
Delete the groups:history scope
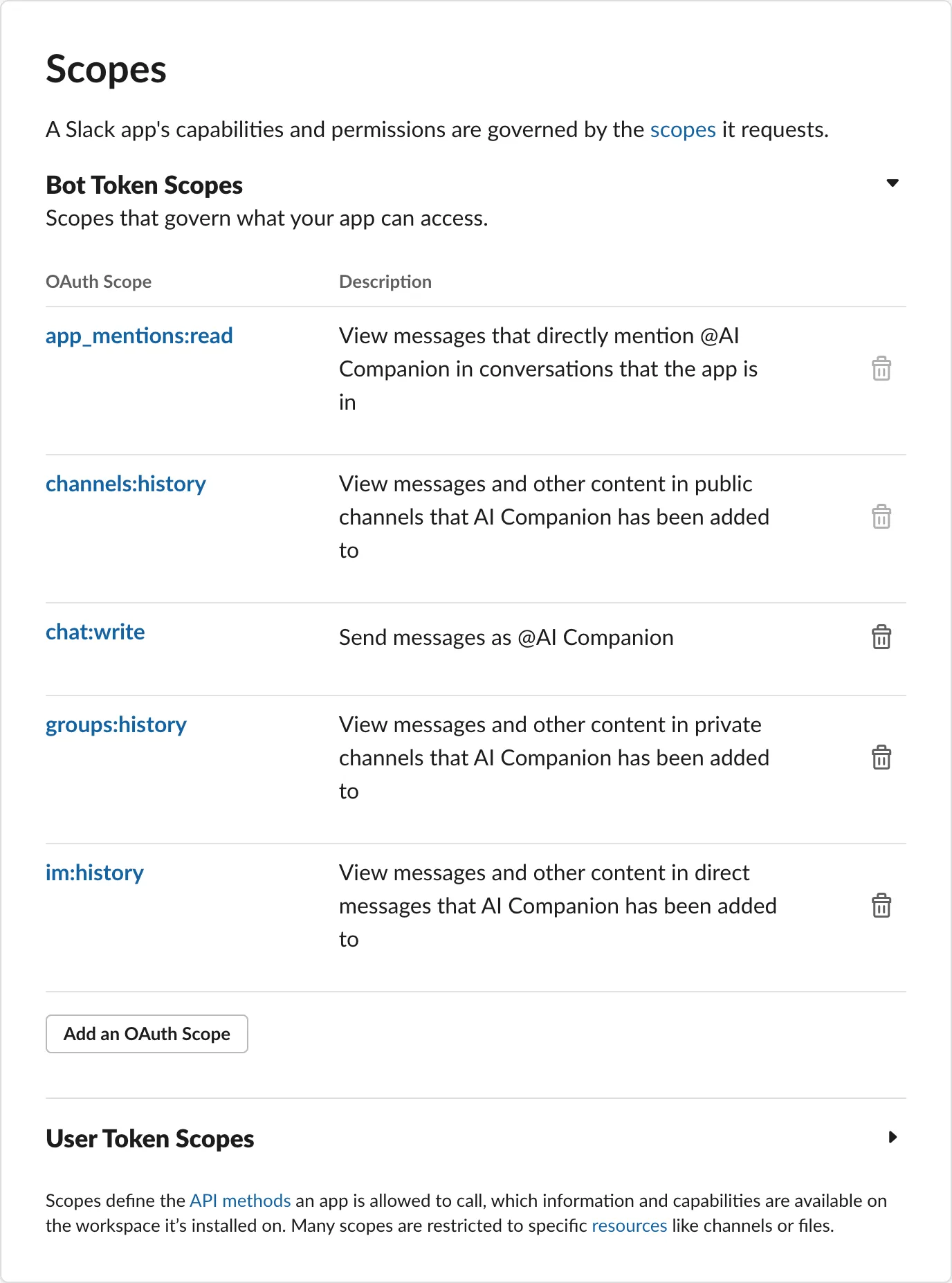point(881,758)
